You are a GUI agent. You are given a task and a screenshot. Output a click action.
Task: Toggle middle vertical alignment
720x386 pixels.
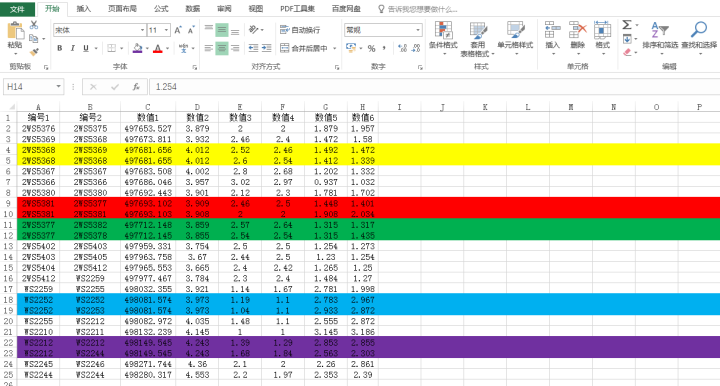pos(222,30)
